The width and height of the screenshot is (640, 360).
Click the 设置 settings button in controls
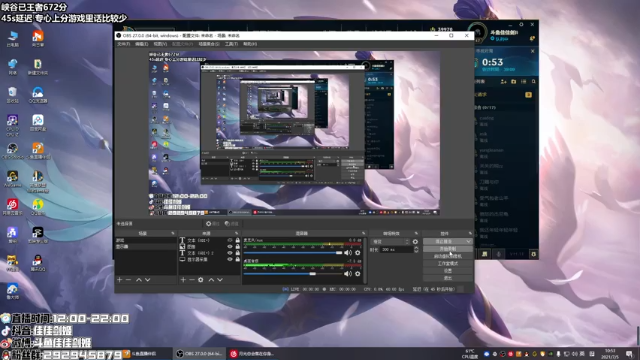click(x=448, y=271)
